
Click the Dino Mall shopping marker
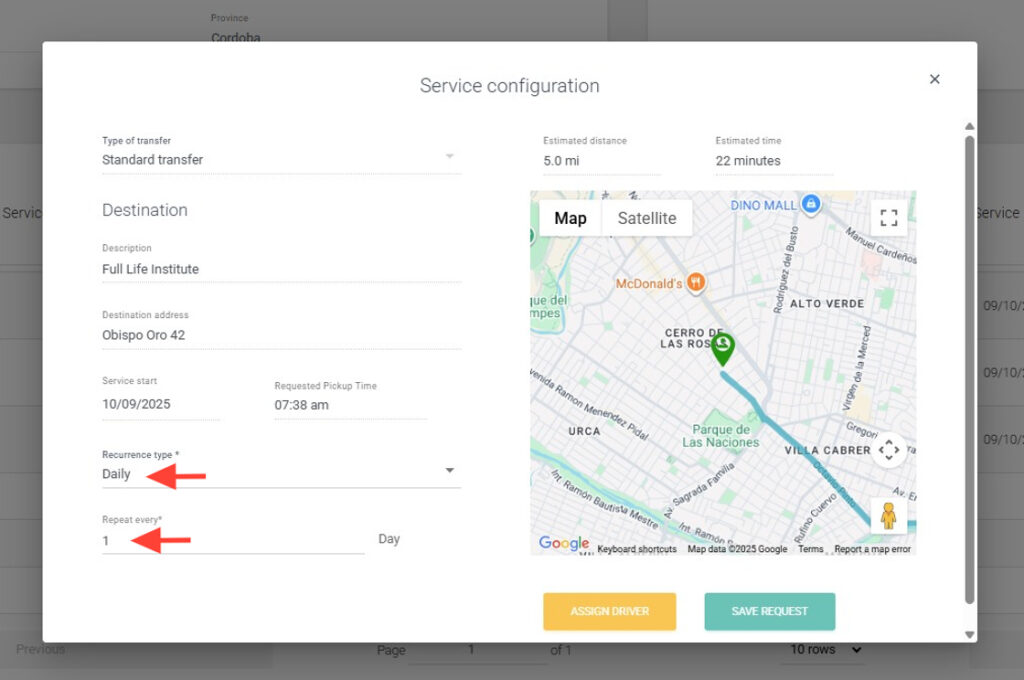click(x=811, y=204)
